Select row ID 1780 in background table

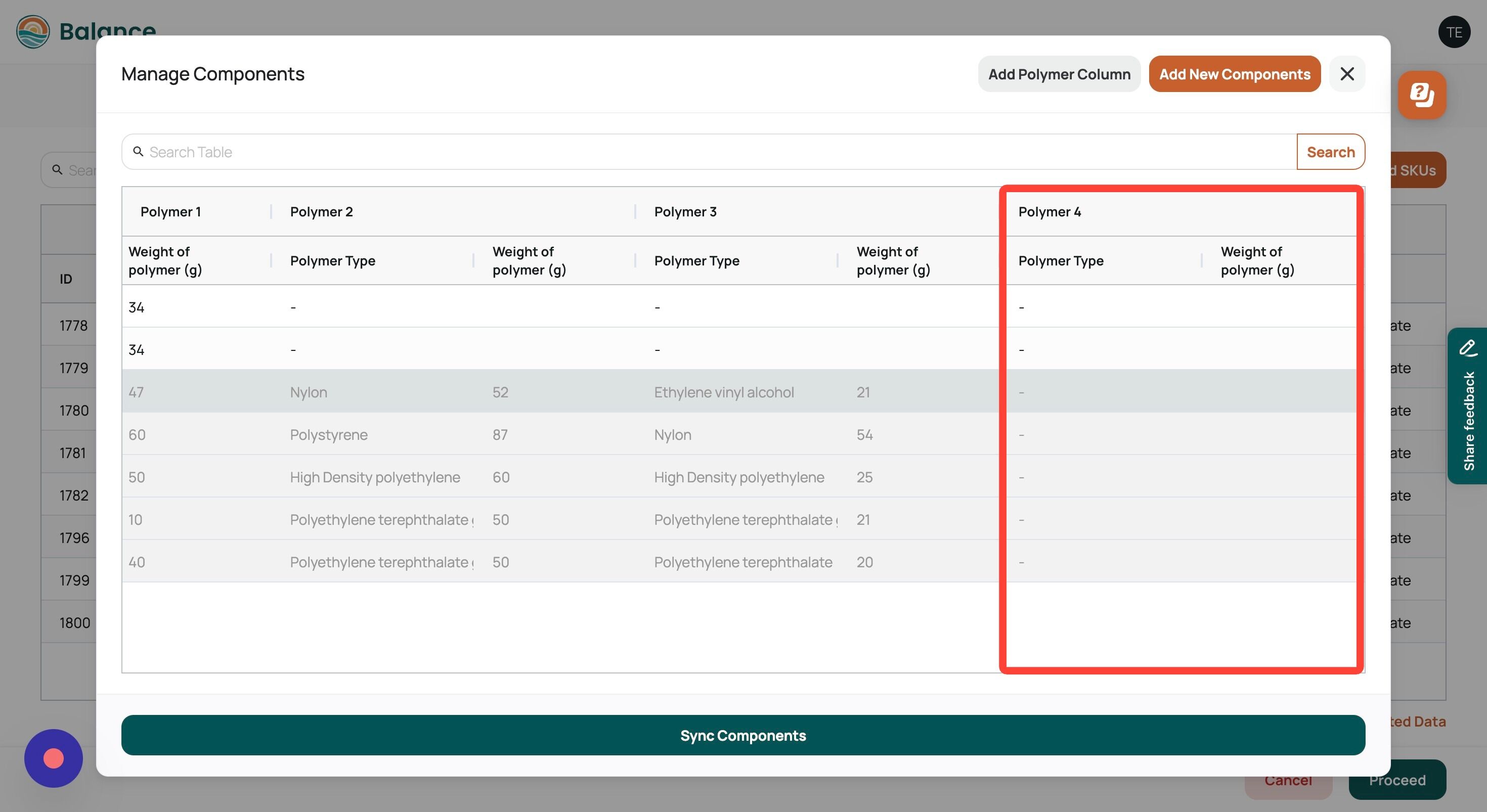pyautogui.click(x=74, y=411)
